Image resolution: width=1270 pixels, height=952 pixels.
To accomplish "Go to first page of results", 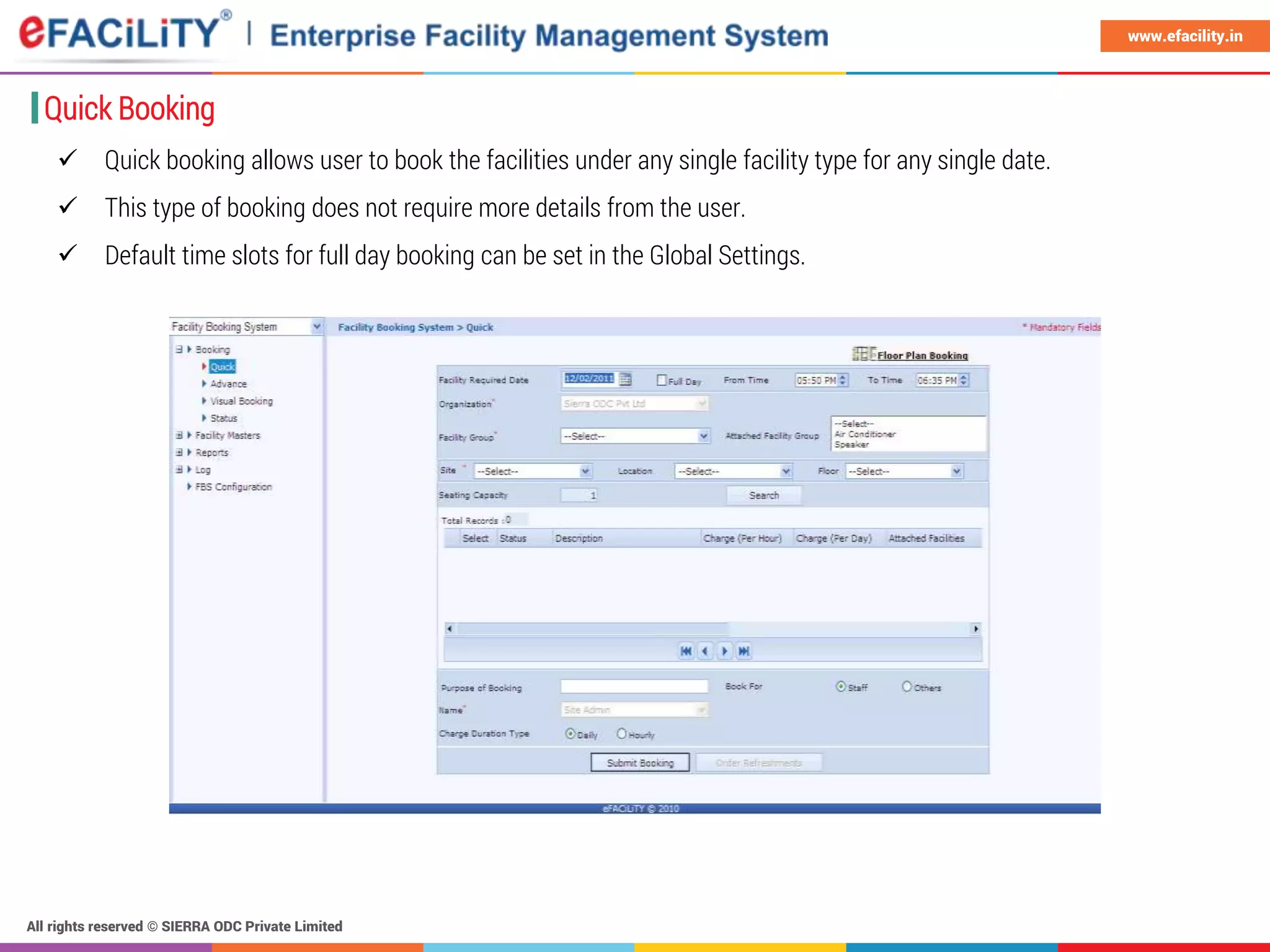I will click(685, 651).
